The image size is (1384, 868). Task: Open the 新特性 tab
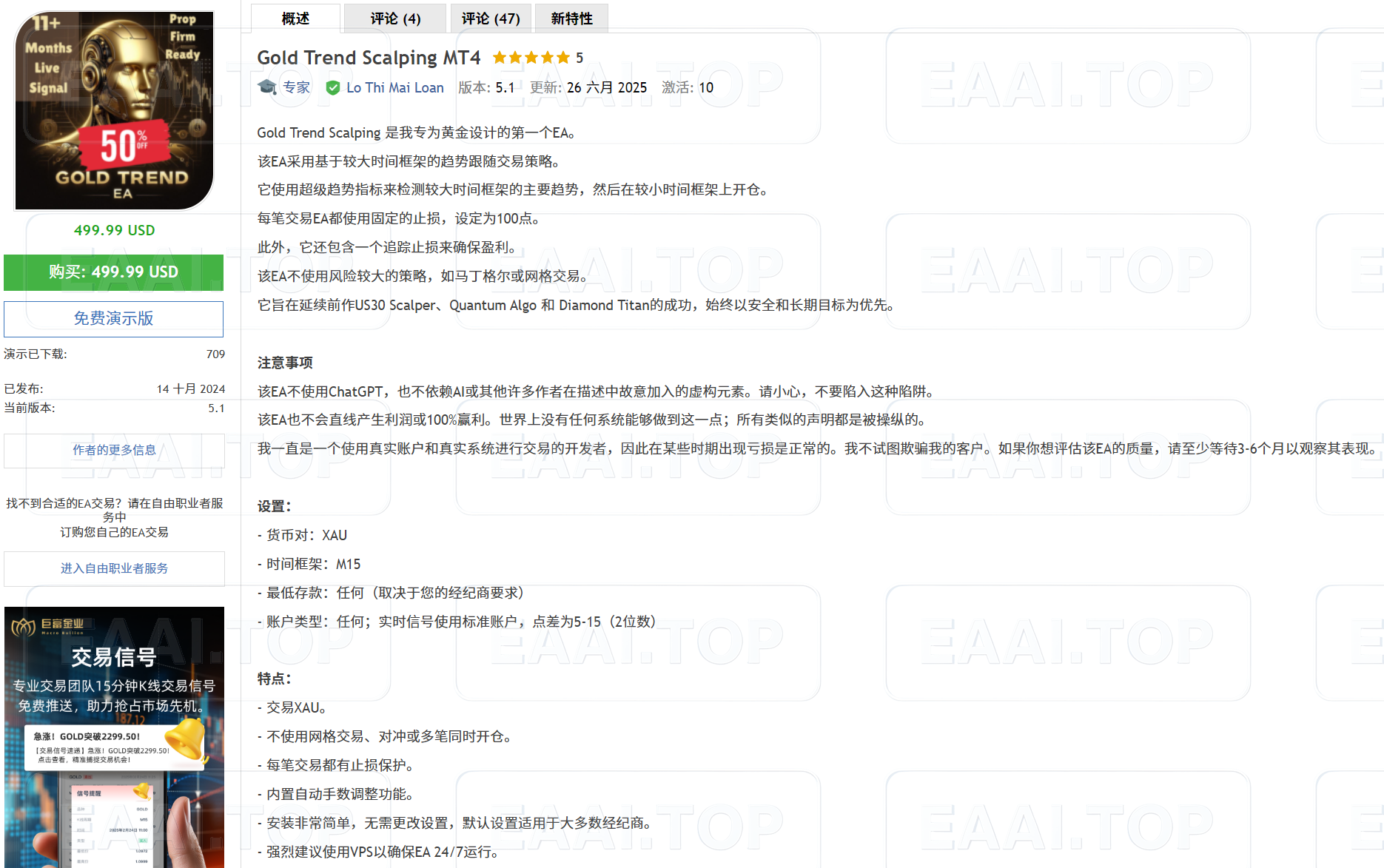click(x=571, y=18)
